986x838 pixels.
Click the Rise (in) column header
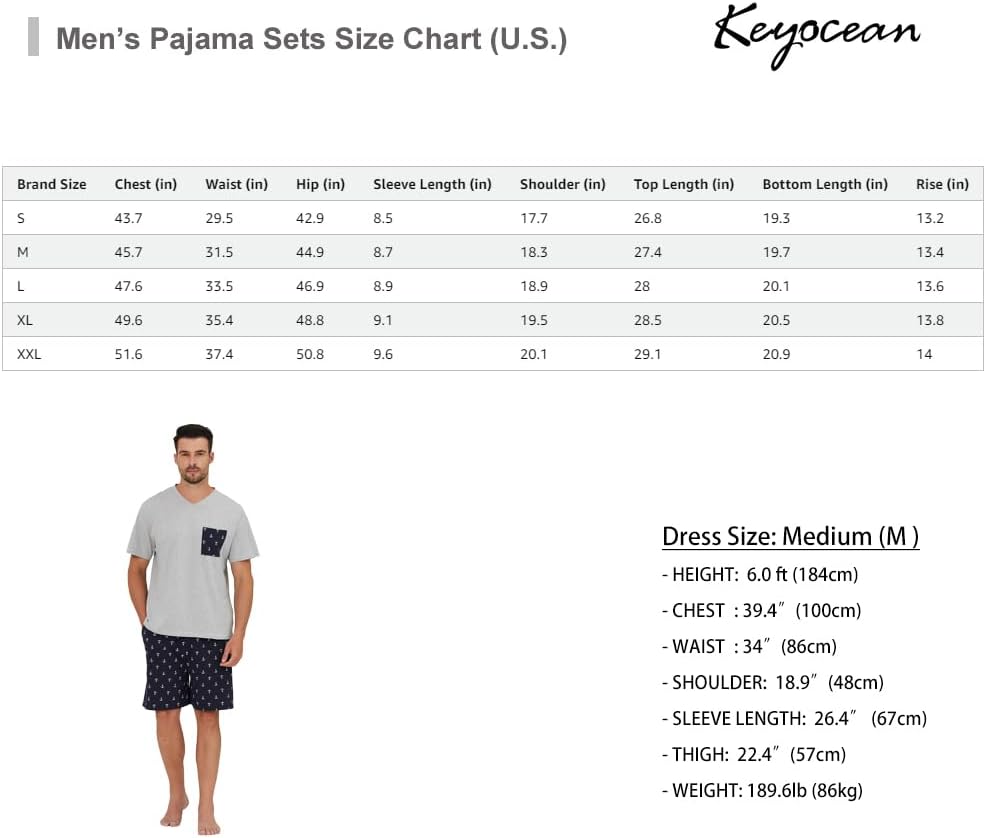point(942,184)
